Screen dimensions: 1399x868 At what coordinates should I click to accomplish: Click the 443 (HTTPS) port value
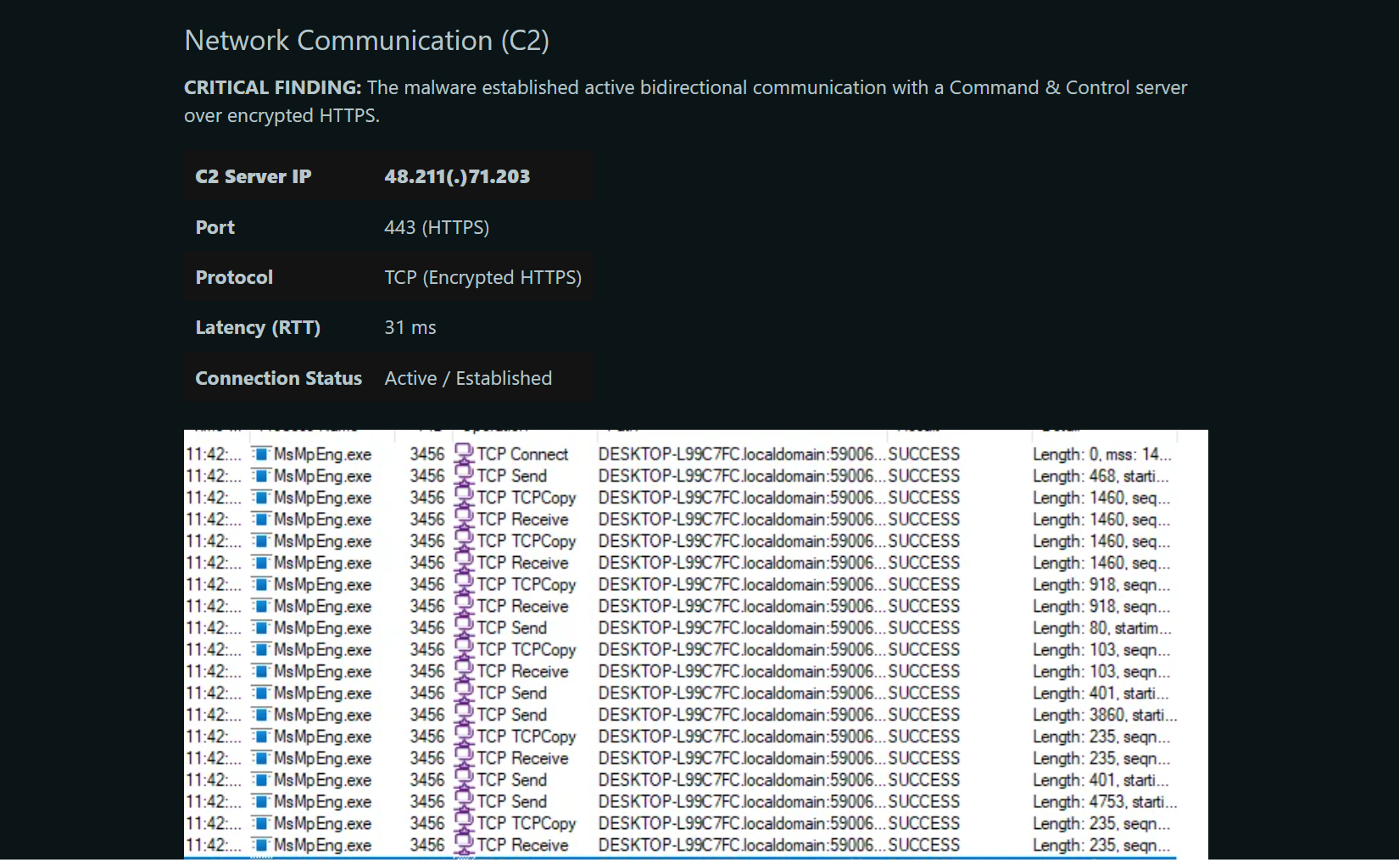(437, 227)
